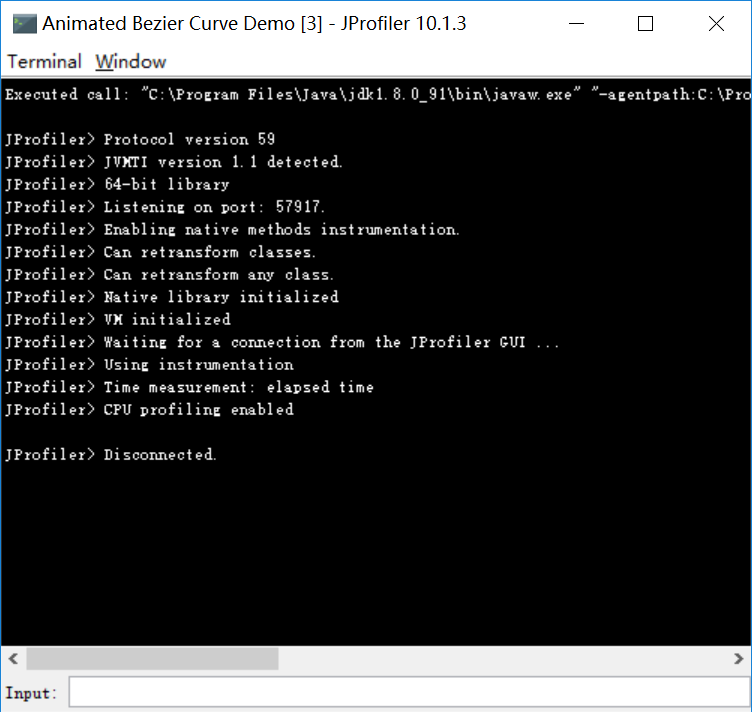Click 'Enabling native methods instrumentation.' line

[x=232, y=230]
